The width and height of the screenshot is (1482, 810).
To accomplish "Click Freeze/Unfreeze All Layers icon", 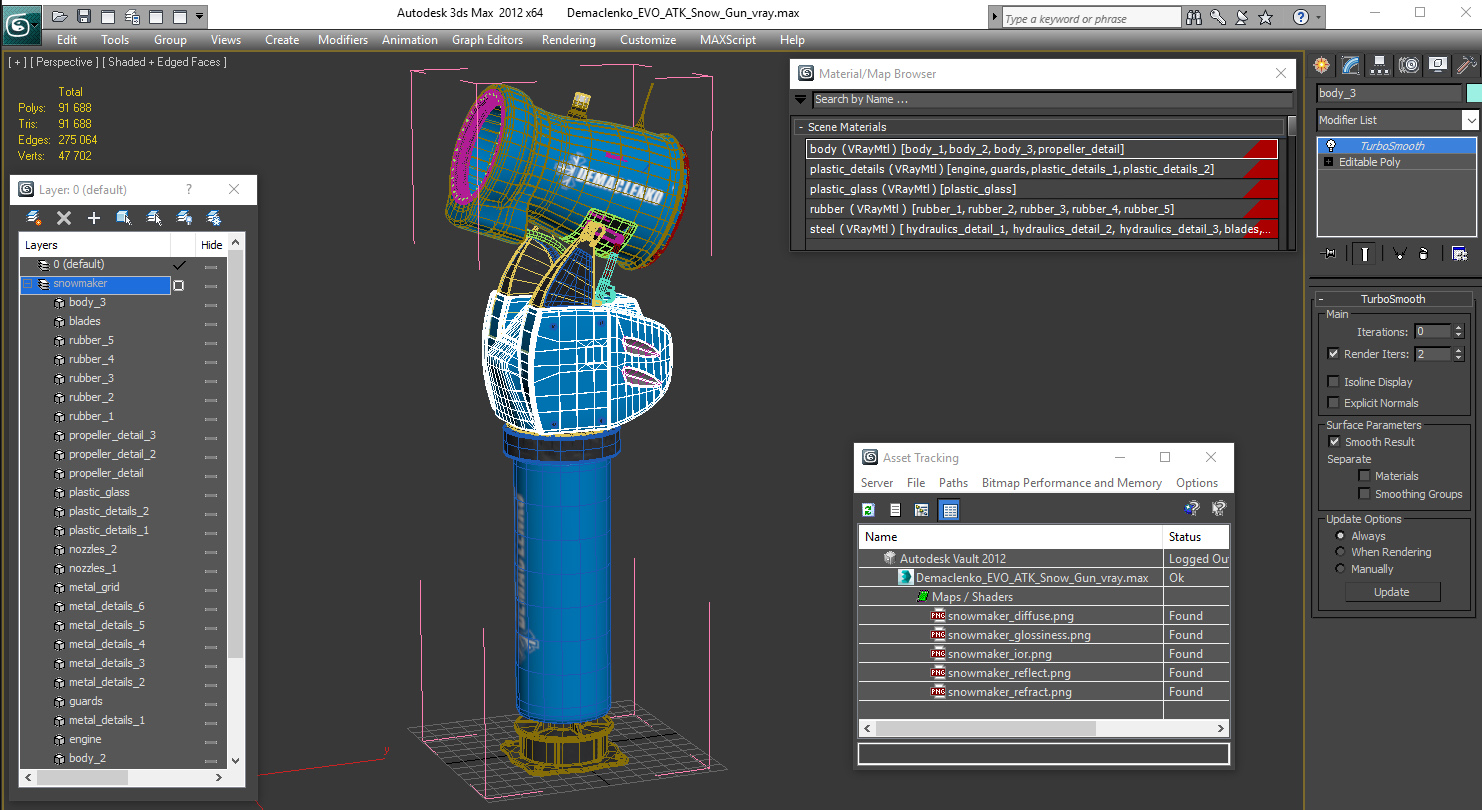I will pyautogui.click(x=214, y=218).
